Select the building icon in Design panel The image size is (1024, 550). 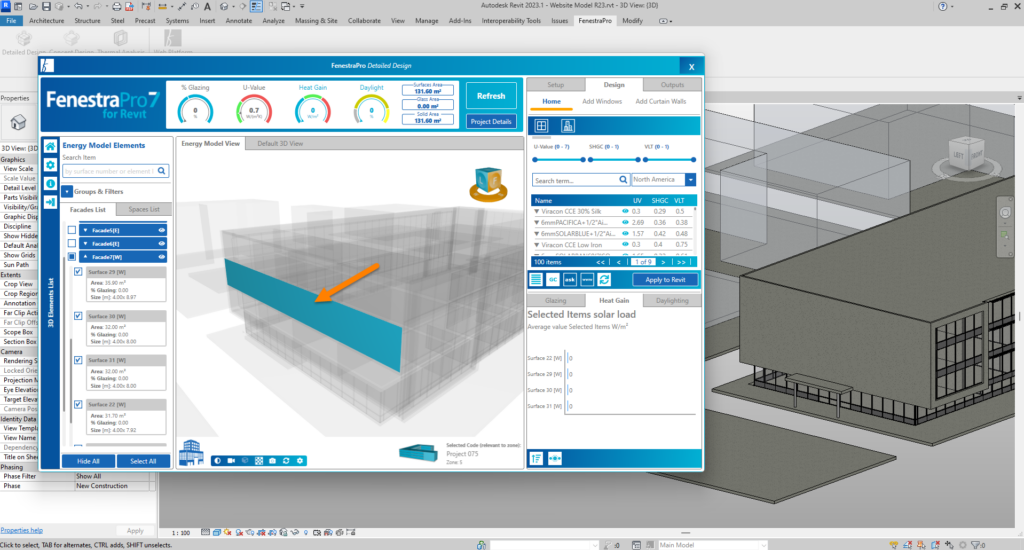tap(568, 126)
